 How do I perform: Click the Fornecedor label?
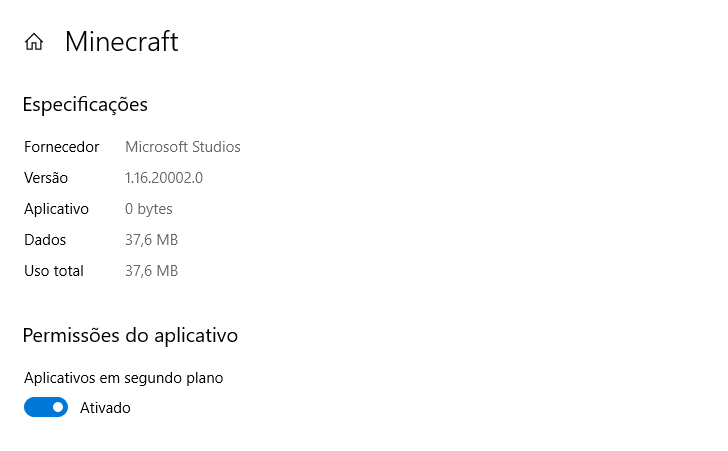pyautogui.click(x=61, y=147)
